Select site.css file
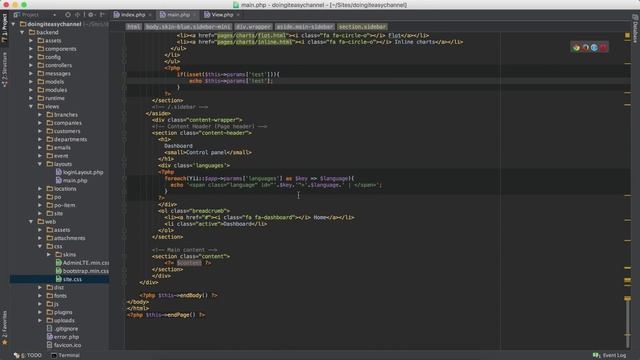640x360 pixels. pyautogui.click(x=72, y=279)
